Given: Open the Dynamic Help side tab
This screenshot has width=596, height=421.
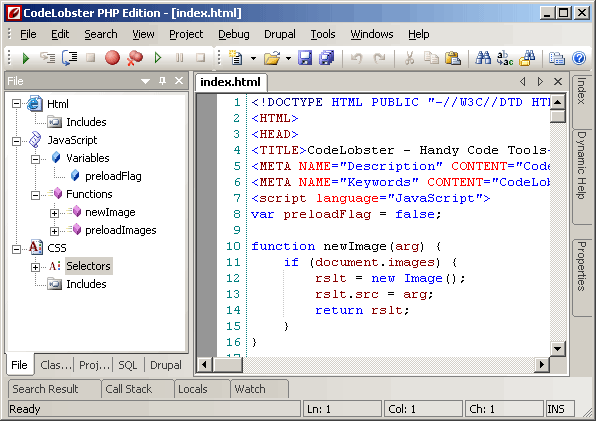Looking at the screenshot, I should pos(582,166).
